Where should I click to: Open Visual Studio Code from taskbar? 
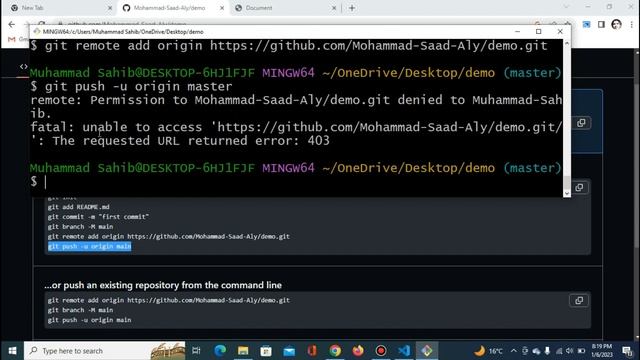click(404, 351)
